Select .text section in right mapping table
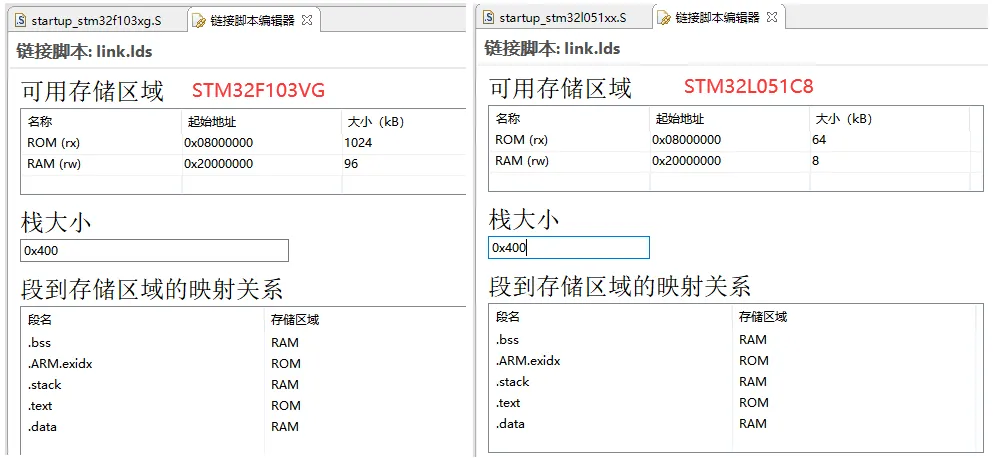Screen dimensions: 993x458 508,402
